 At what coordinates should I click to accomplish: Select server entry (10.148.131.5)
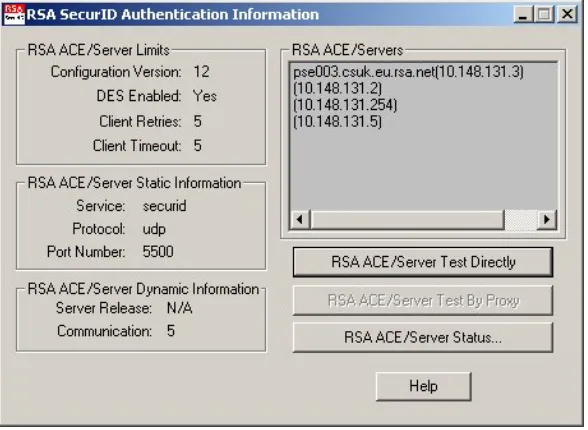point(337,121)
